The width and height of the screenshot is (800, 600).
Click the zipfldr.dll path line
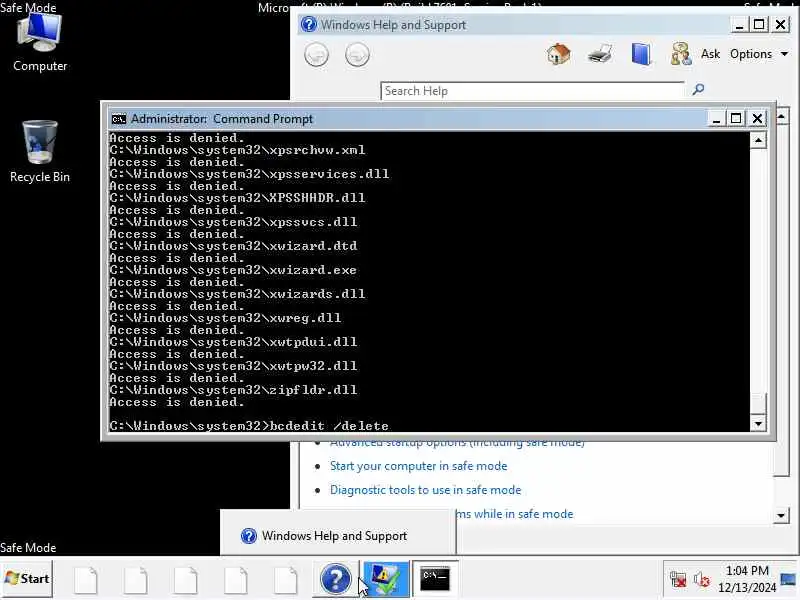click(233, 390)
